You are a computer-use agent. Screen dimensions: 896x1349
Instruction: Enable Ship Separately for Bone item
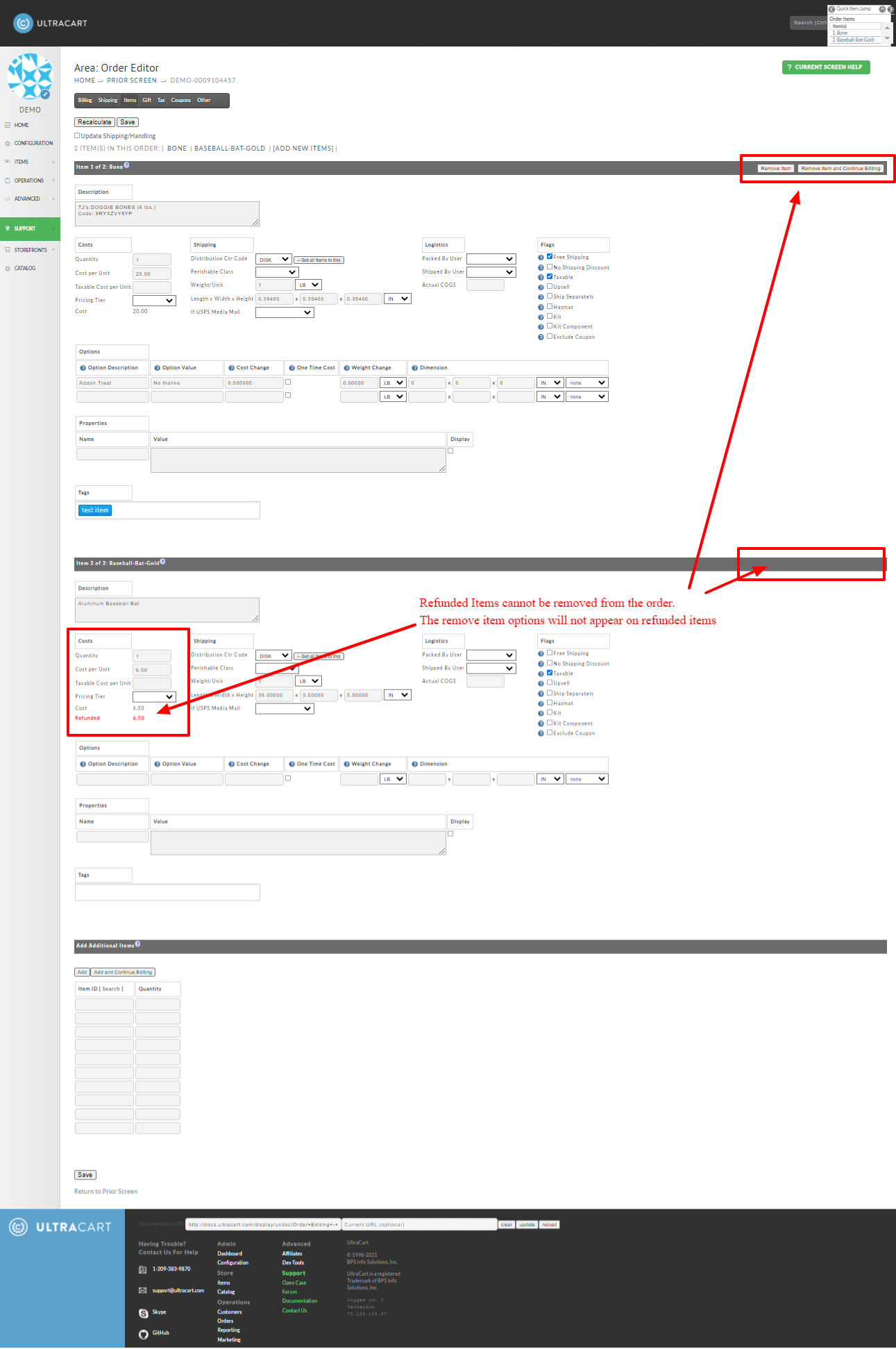pyautogui.click(x=550, y=296)
